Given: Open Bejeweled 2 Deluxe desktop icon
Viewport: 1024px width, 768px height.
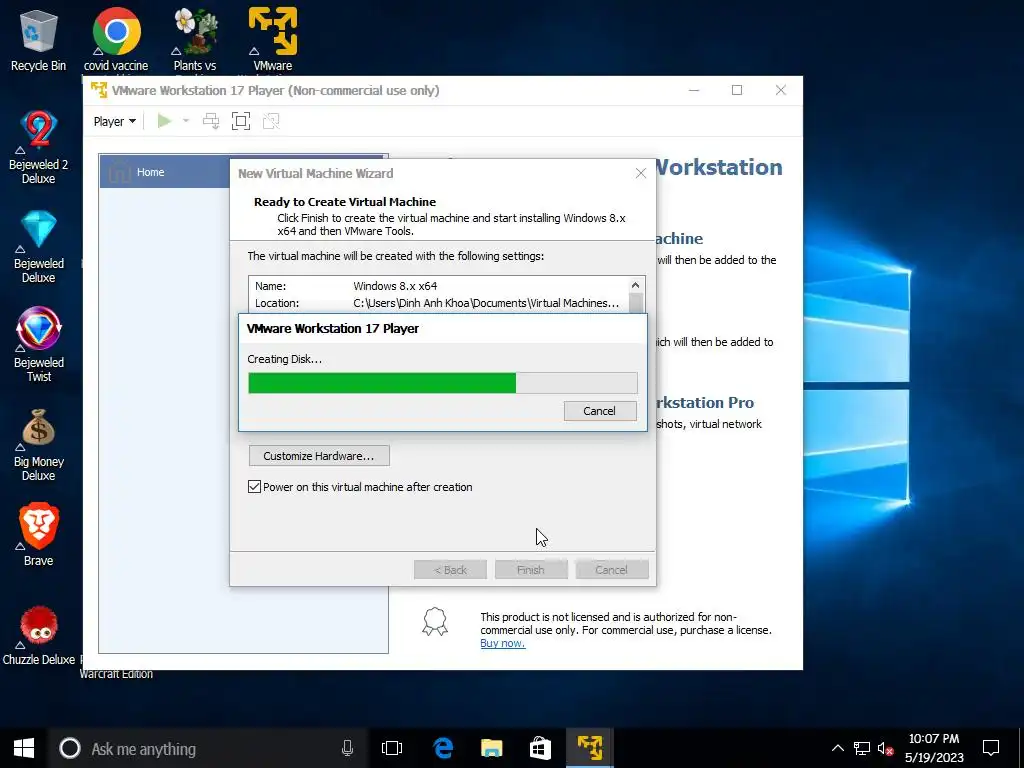Looking at the screenshot, I should click(38, 147).
